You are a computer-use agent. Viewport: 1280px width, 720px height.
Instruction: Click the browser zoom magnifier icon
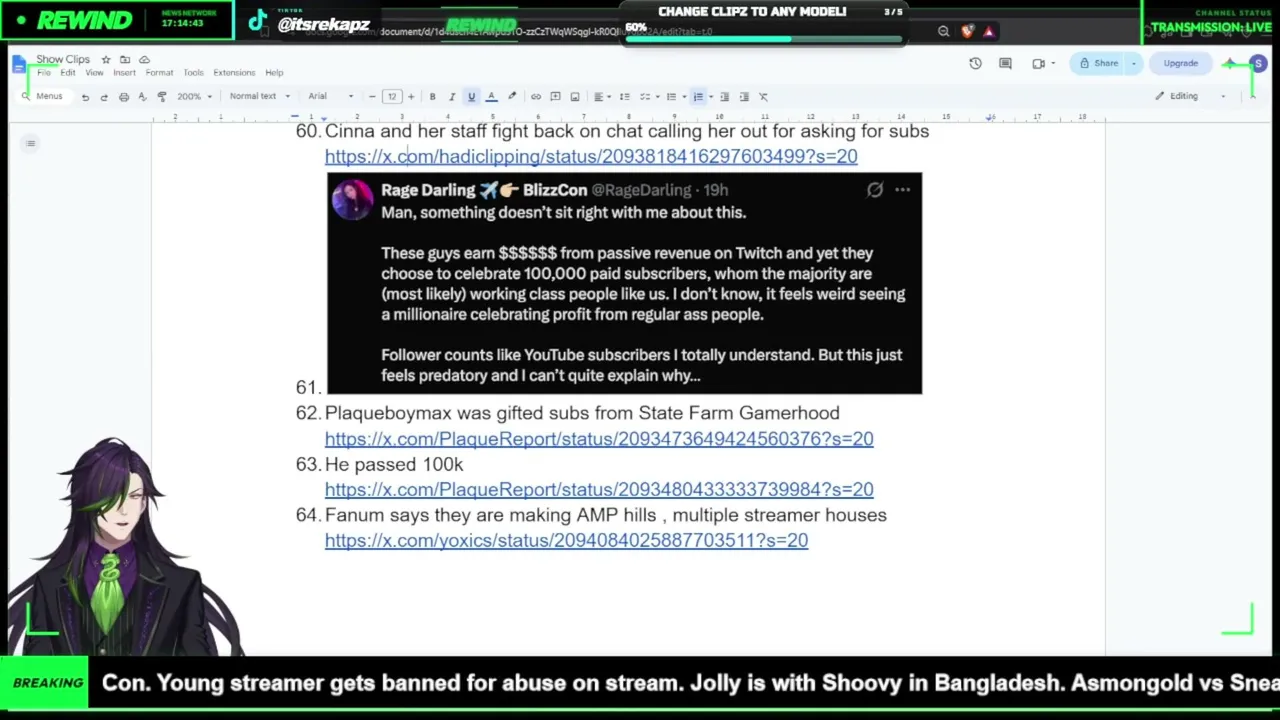coord(943,32)
